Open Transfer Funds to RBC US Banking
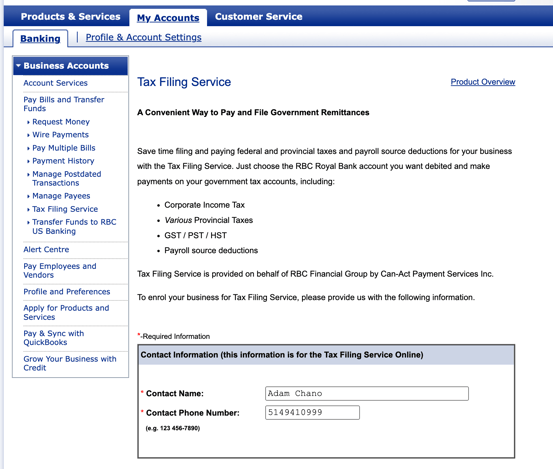The image size is (553, 469). coord(74,226)
